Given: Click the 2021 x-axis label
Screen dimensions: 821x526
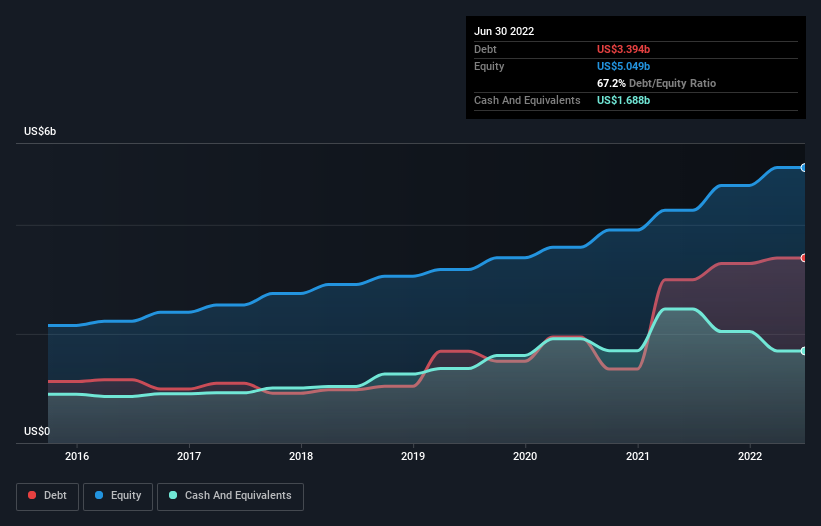Looking at the screenshot, I should [x=638, y=456].
